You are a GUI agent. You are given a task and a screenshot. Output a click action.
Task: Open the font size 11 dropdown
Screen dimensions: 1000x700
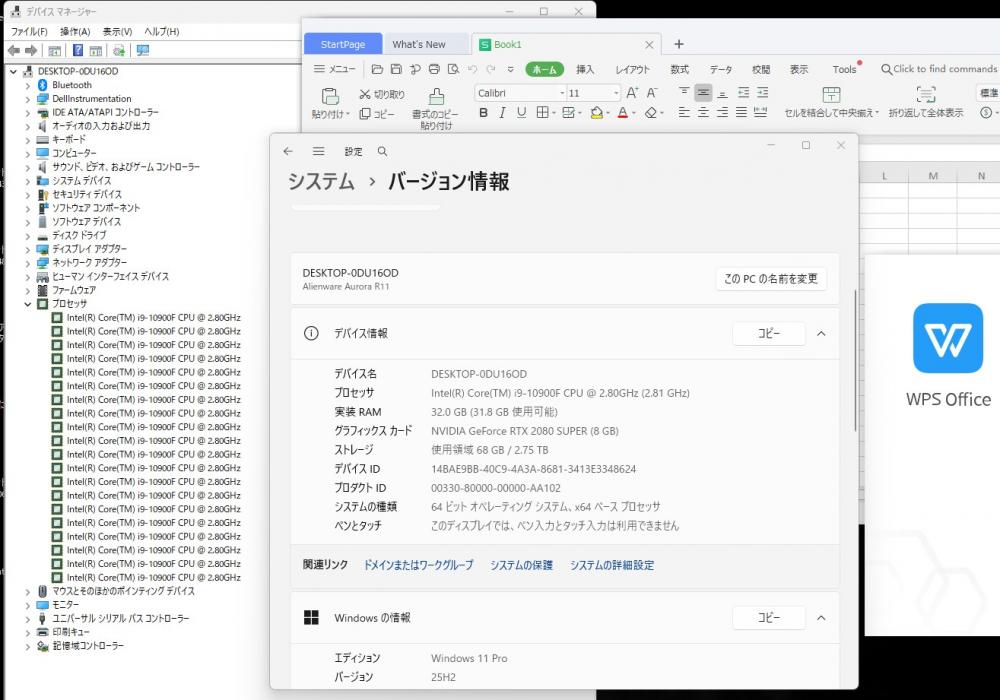[x=616, y=93]
